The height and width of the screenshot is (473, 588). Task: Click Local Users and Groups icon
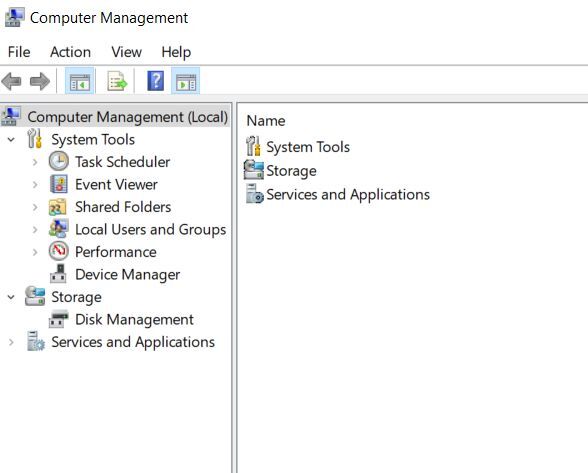pyautogui.click(x=58, y=229)
